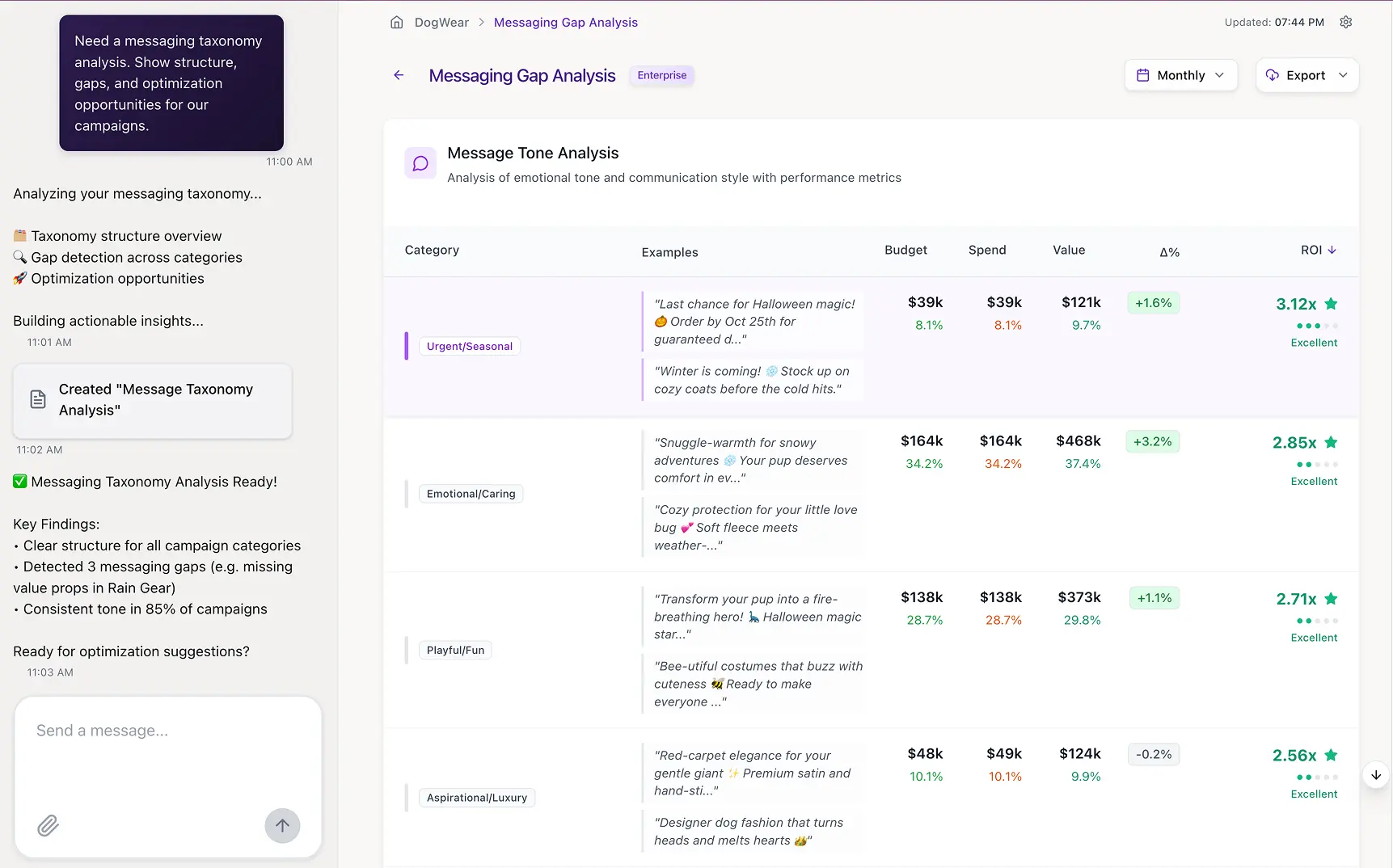Send the chat message with the arrow icon
The width and height of the screenshot is (1393, 868).
coord(281,825)
